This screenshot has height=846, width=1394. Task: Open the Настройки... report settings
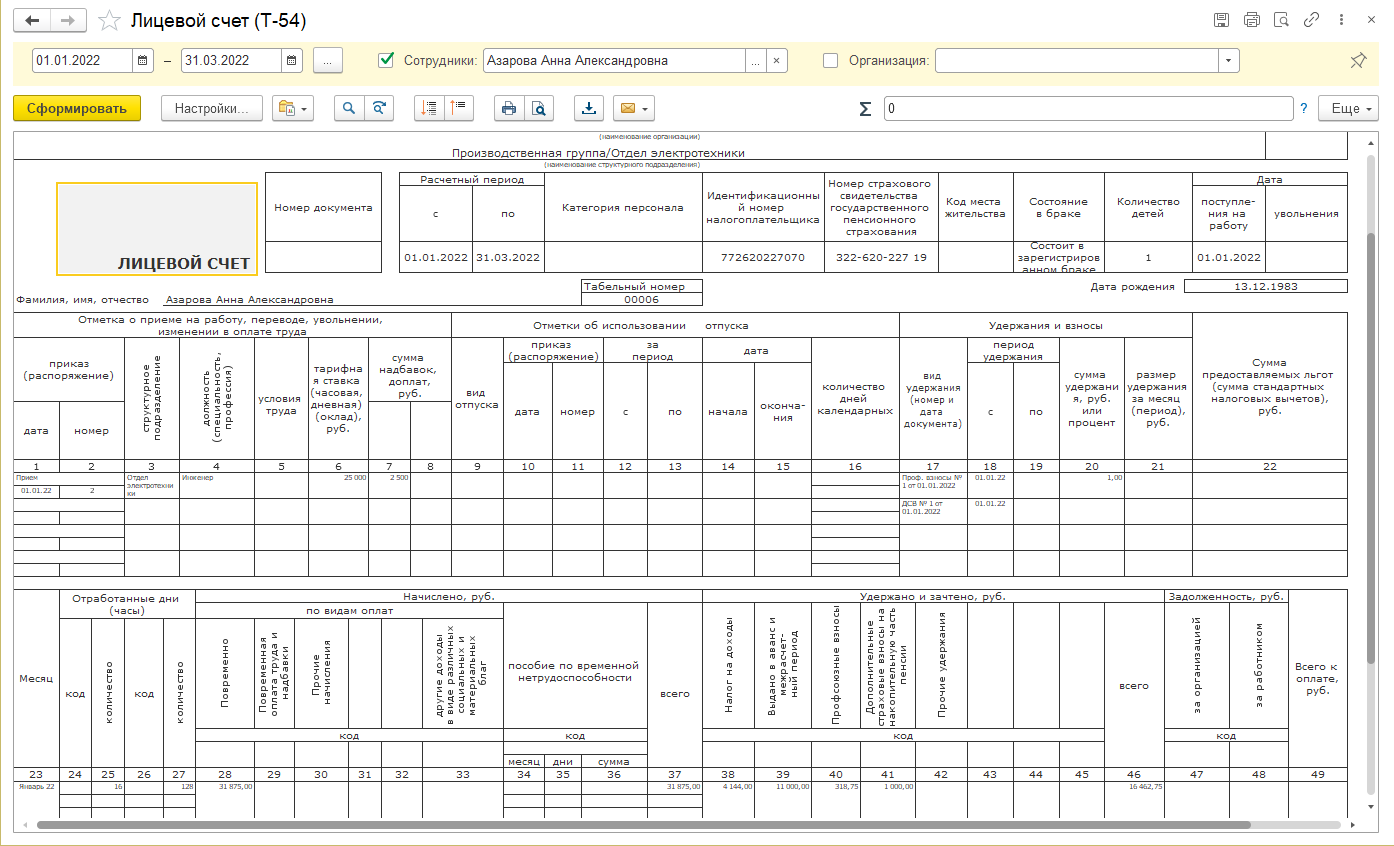[211, 109]
